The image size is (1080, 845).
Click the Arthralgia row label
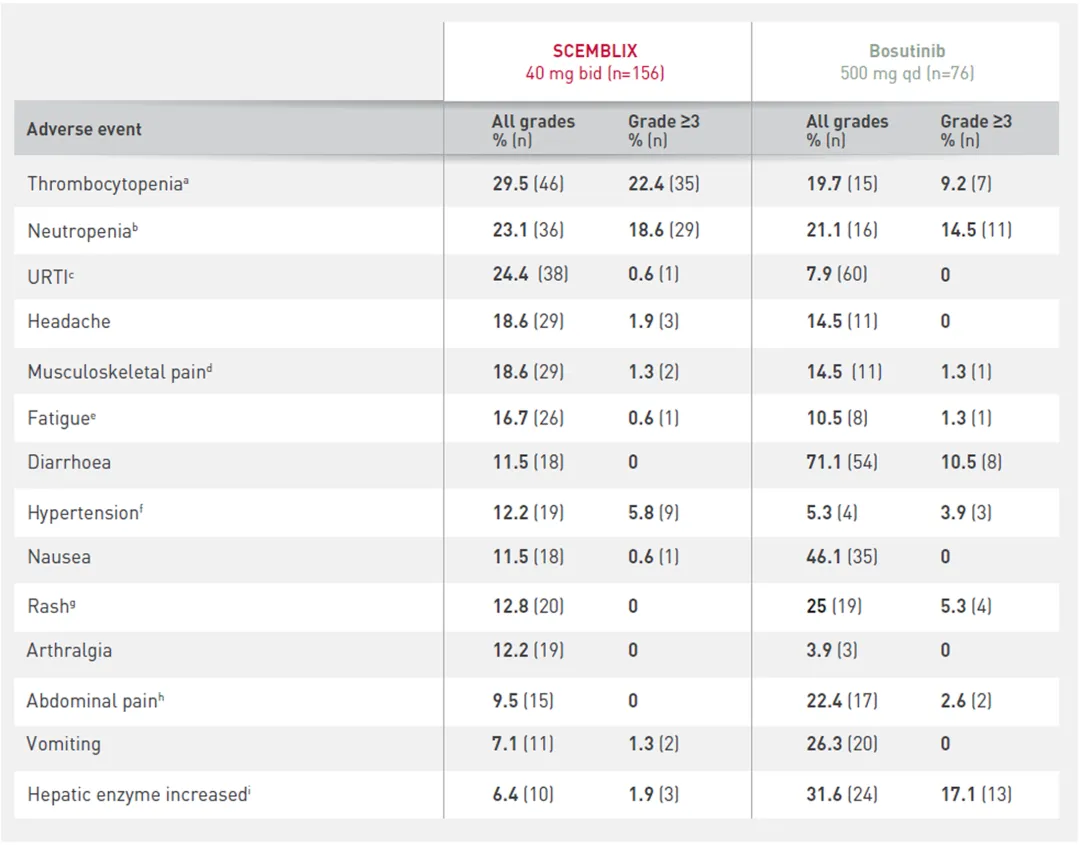click(x=69, y=650)
